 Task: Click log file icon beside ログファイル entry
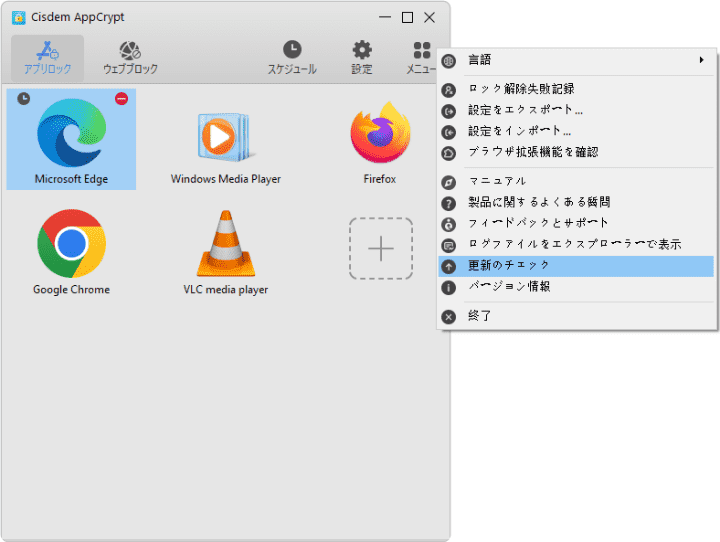(449, 245)
